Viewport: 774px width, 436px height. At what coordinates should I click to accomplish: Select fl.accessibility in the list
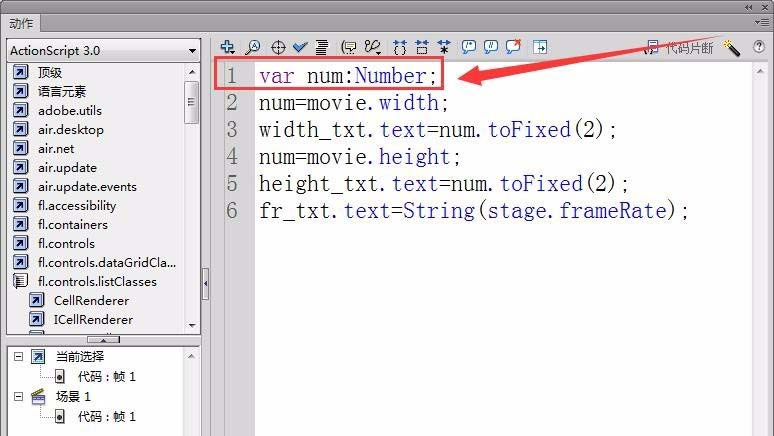tap(77, 205)
